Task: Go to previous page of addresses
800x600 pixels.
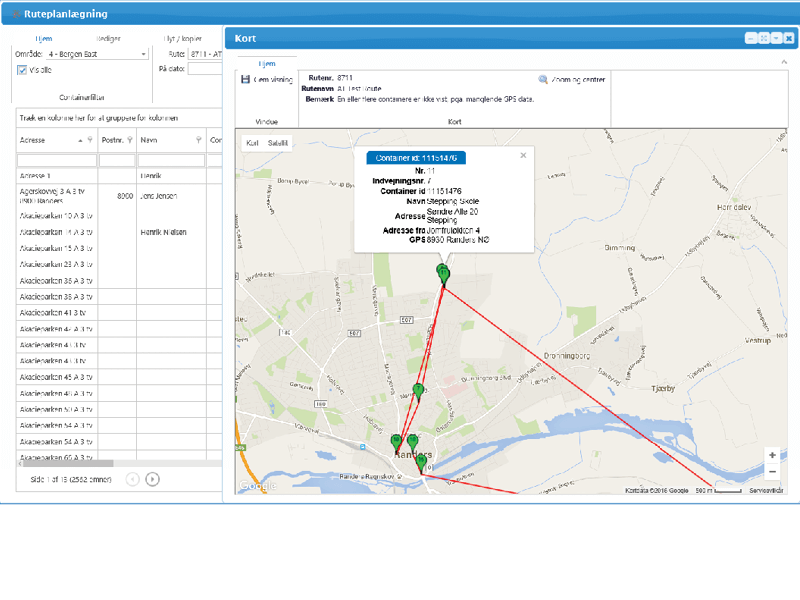Action: [132, 479]
